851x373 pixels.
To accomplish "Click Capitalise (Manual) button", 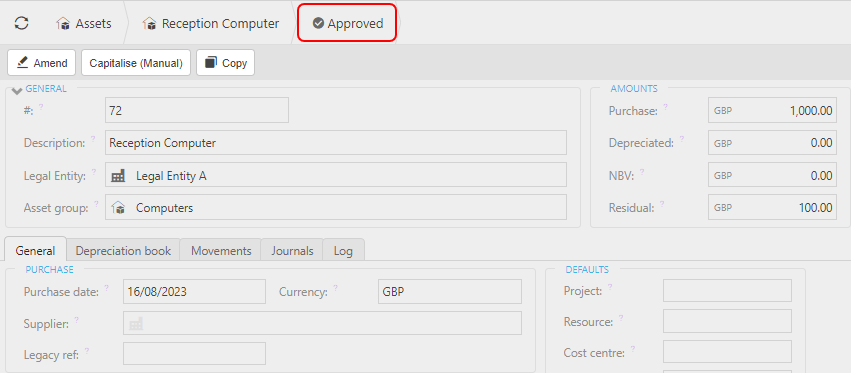I will click(x=136, y=63).
